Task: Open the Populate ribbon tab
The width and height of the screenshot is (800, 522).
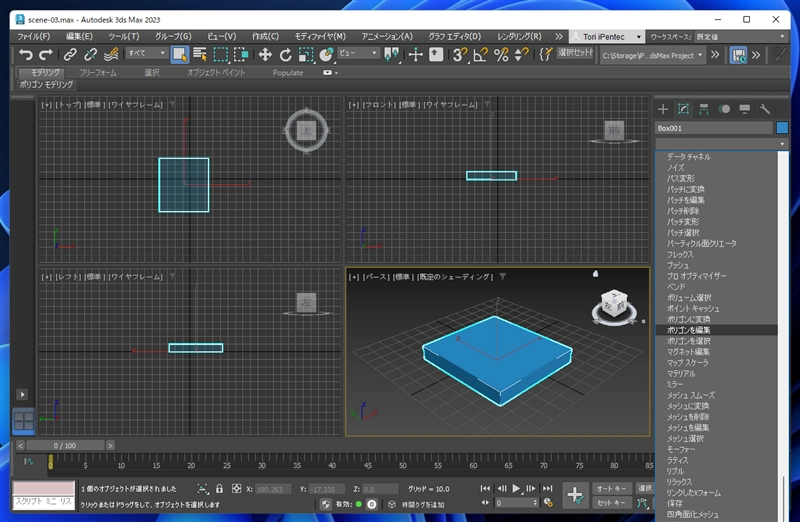Action: click(x=288, y=72)
